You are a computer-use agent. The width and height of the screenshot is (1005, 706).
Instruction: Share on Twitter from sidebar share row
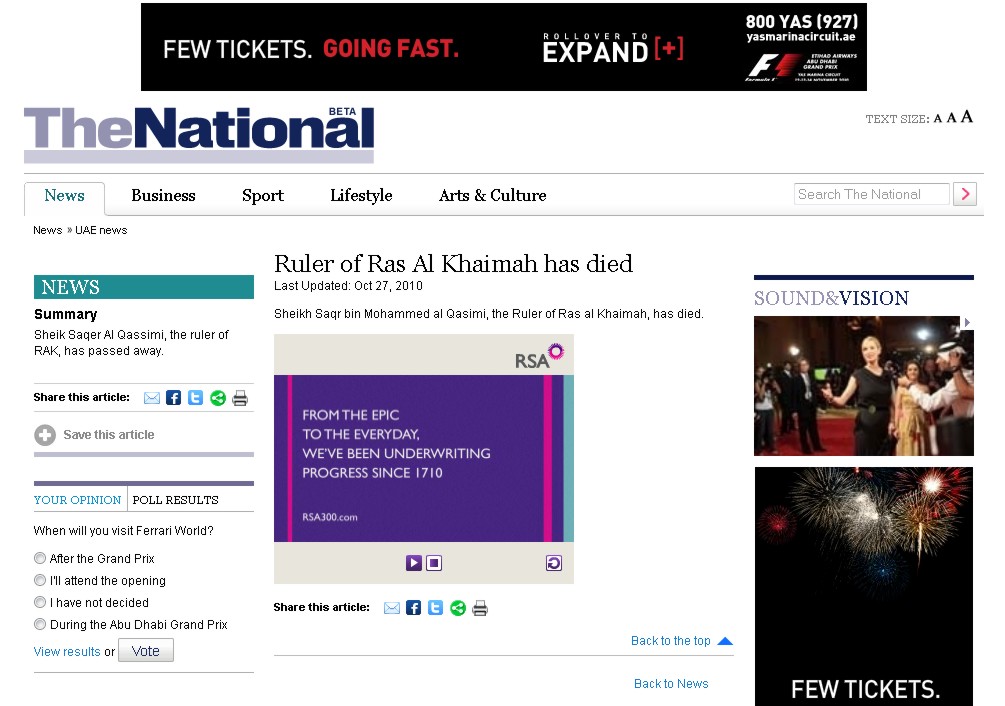point(195,398)
